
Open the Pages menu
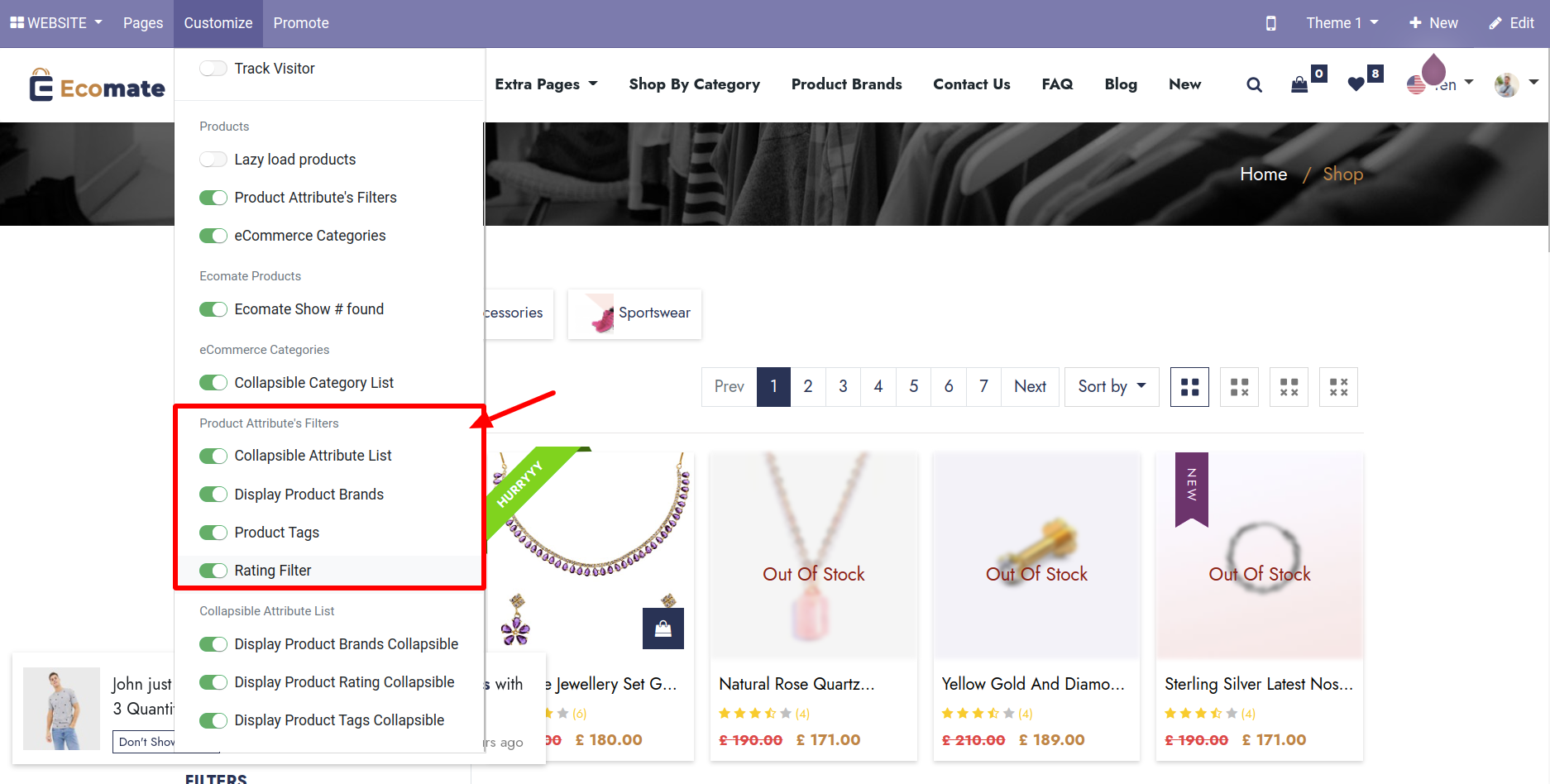coord(143,23)
